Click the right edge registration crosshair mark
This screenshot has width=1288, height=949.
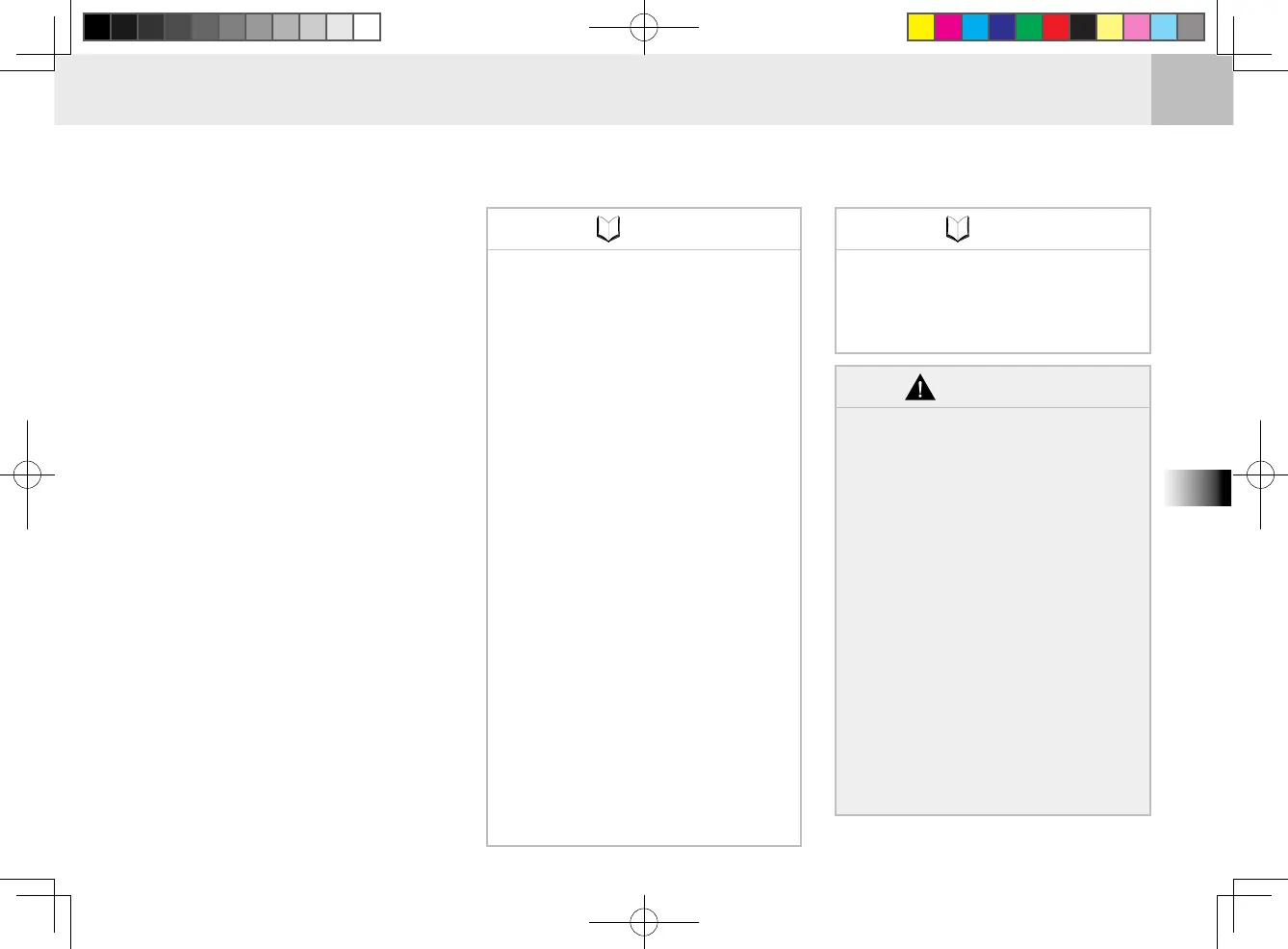(1260, 474)
